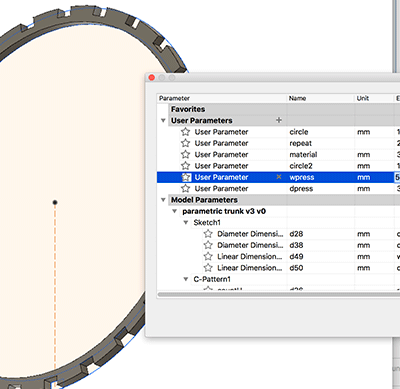The height and width of the screenshot is (389, 400).
Task: Select the C-Pattern1 row label
Action: click(x=212, y=279)
